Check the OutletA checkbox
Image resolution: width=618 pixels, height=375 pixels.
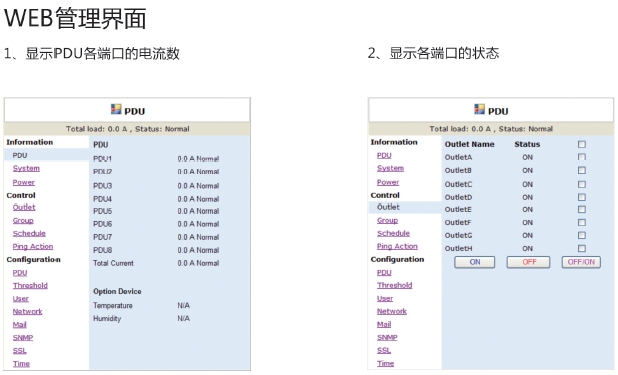(x=582, y=157)
